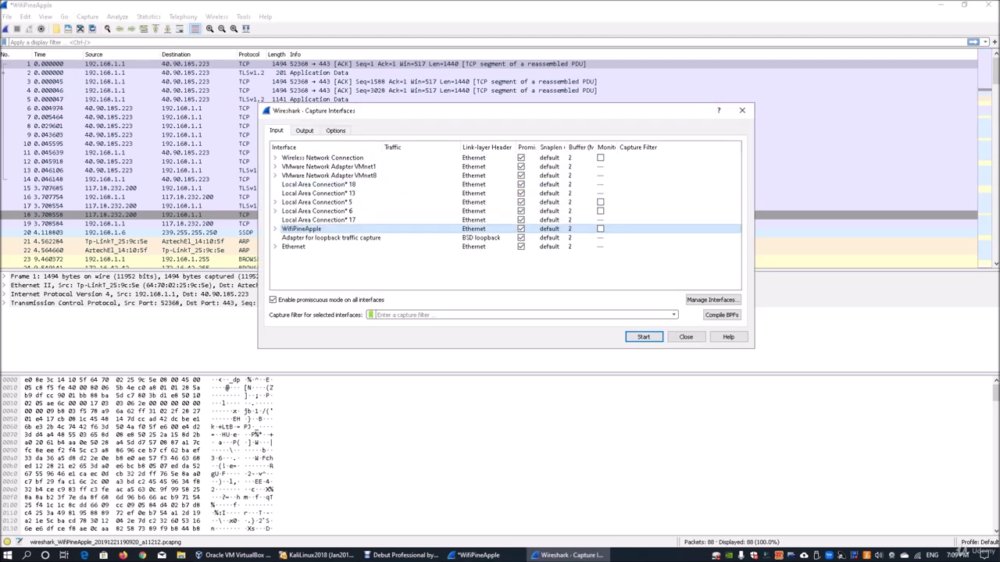Screen dimensions: 1000x562
Task: Click the find packet magnifier icon
Action: click(107, 29)
